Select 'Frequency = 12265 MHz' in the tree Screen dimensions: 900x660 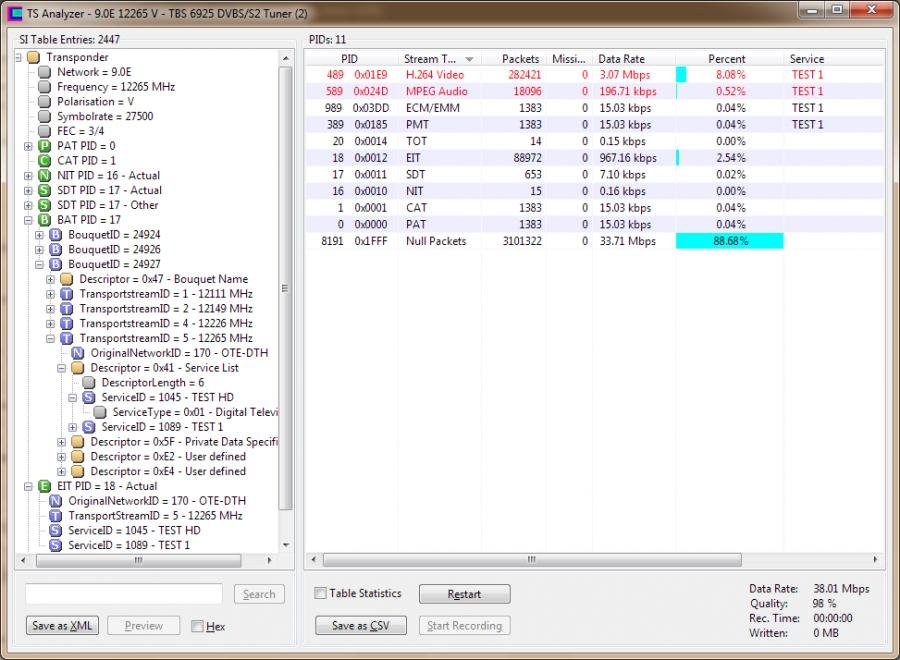[116, 87]
